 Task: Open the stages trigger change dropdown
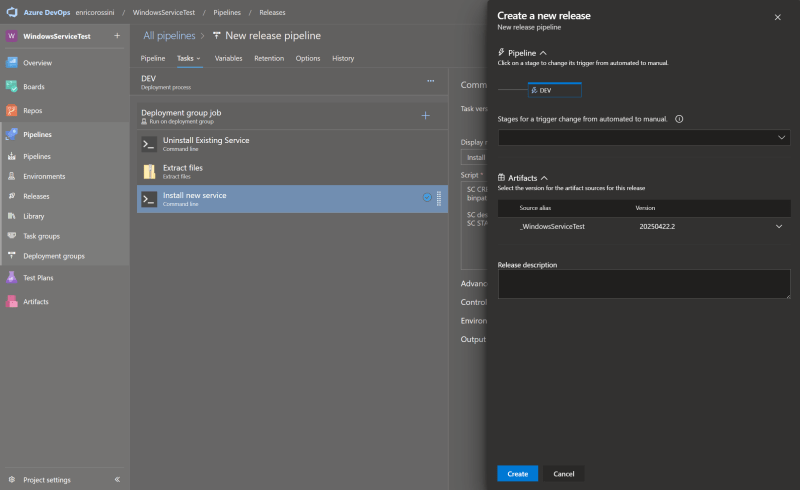coord(644,137)
